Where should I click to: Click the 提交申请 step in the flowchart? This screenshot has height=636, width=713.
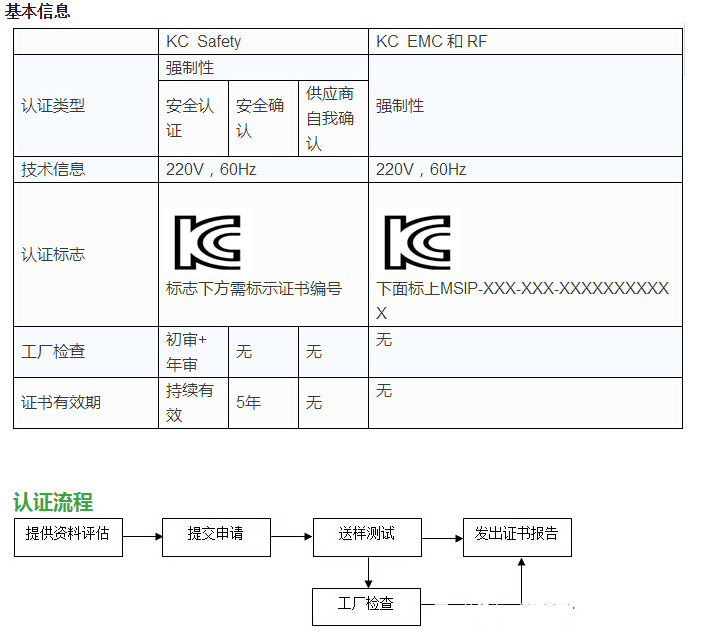(x=215, y=534)
